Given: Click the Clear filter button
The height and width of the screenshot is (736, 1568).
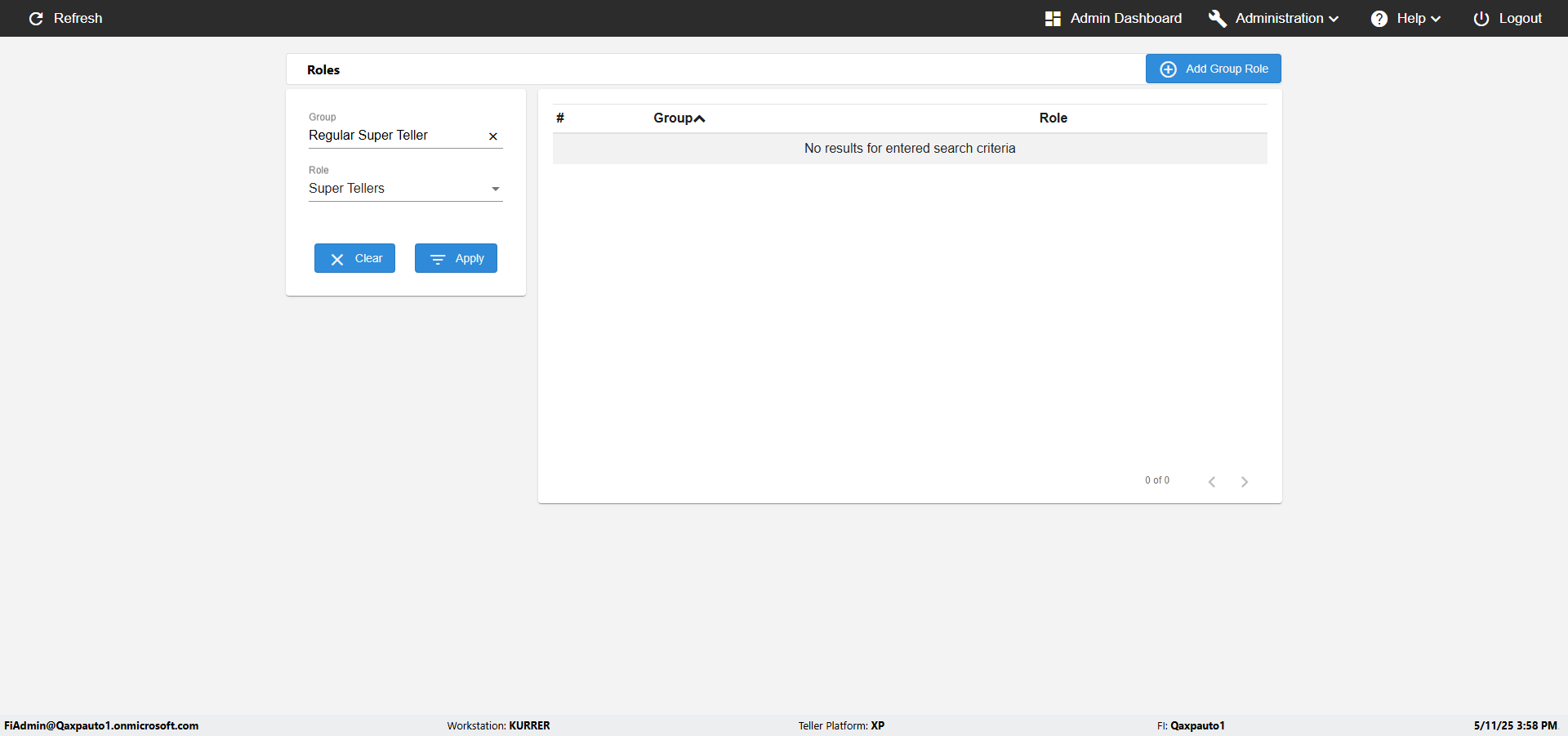Looking at the screenshot, I should coord(354,258).
